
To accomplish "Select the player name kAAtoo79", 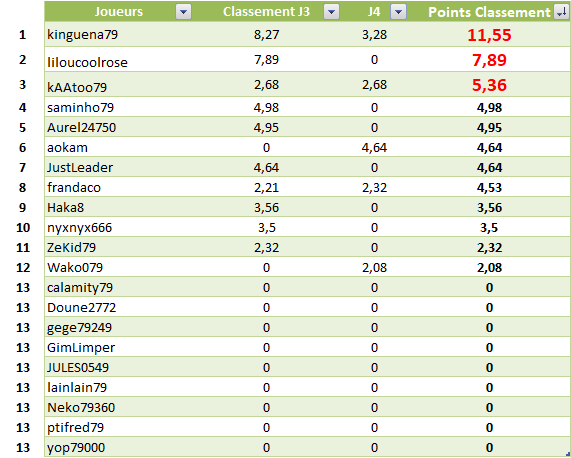I will [x=77, y=87].
